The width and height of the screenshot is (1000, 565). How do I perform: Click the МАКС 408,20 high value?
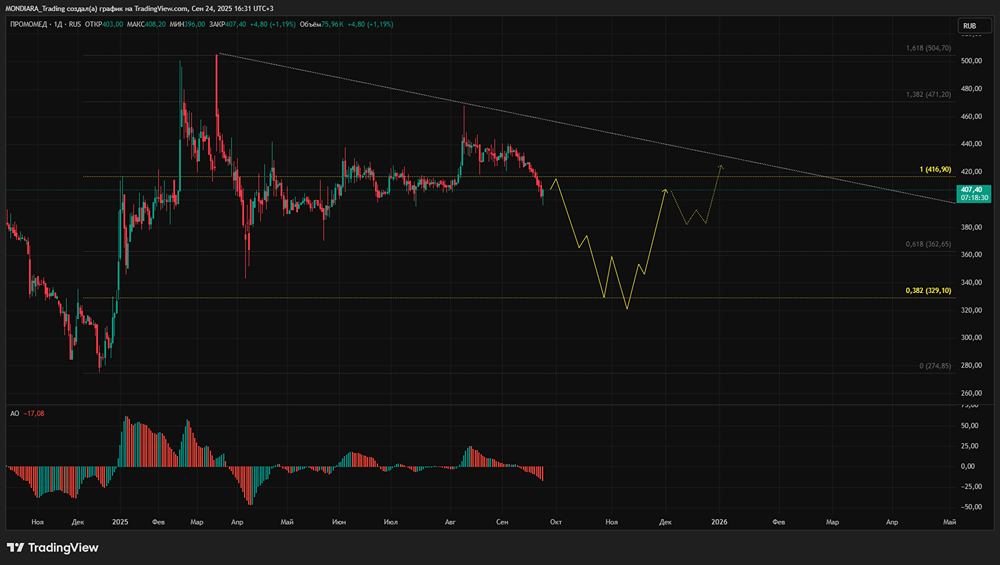pos(146,24)
